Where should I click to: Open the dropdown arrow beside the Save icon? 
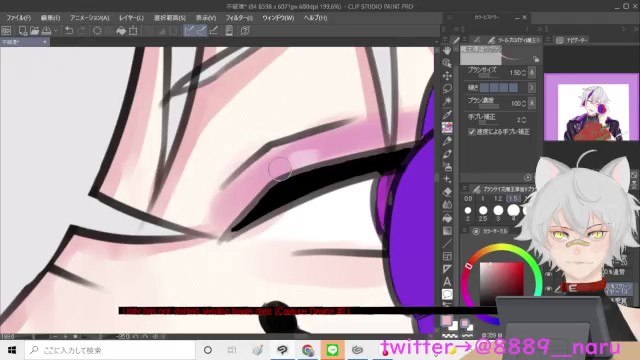click(x=56, y=31)
